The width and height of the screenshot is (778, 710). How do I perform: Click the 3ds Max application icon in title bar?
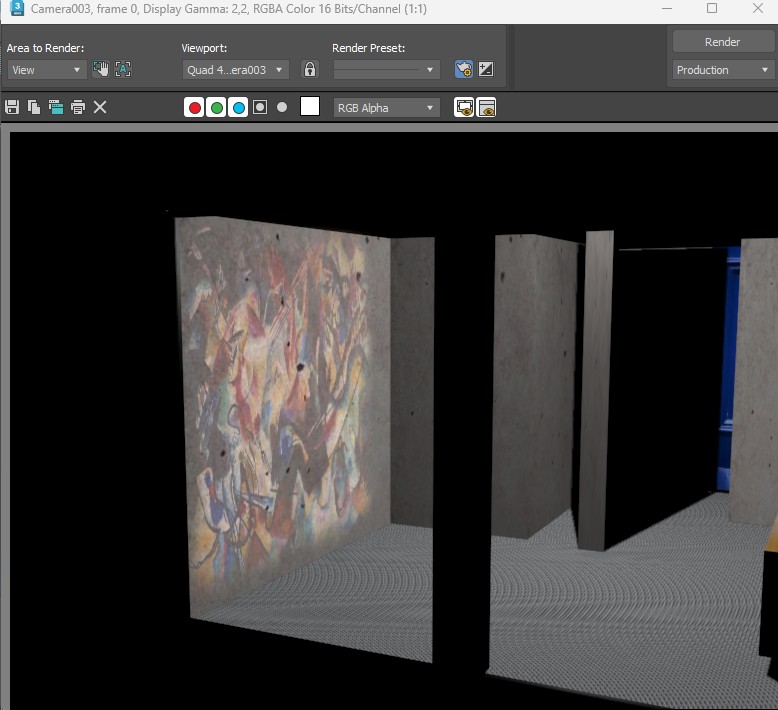pyautogui.click(x=17, y=8)
